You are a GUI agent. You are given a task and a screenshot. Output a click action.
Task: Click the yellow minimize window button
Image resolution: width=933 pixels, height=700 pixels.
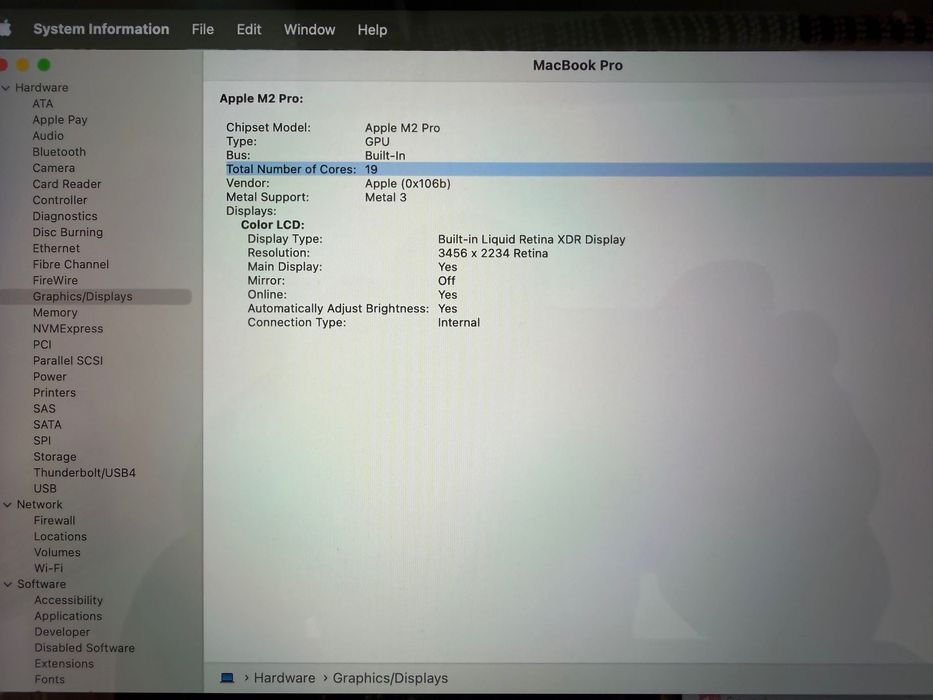(x=23, y=64)
